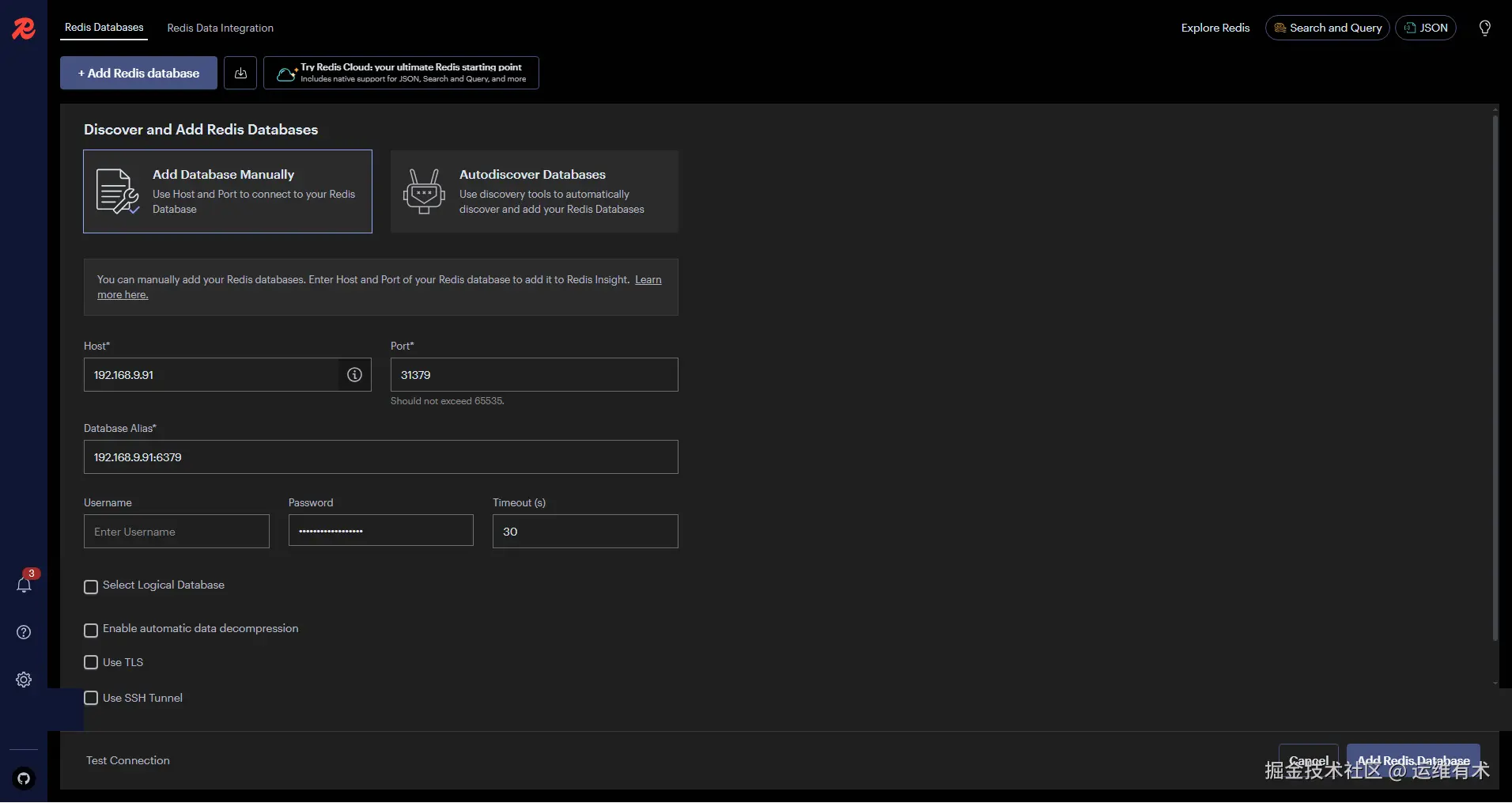Click the Redis logo icon
Screen dimensions: 1512x803
point(24,28)
